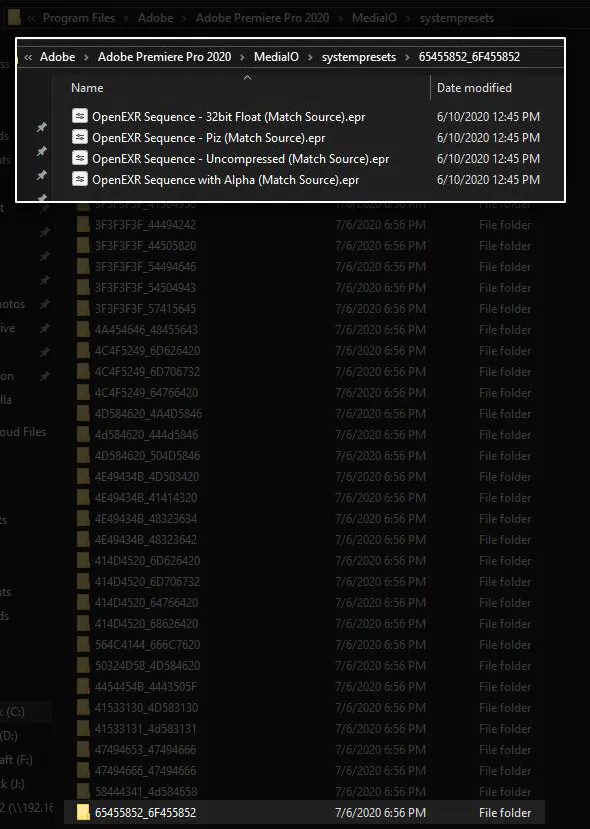Screen dimensions: 590x829
Task: Click the folder icon beside 4454454B_4443505F
Action: click(83, 686)
